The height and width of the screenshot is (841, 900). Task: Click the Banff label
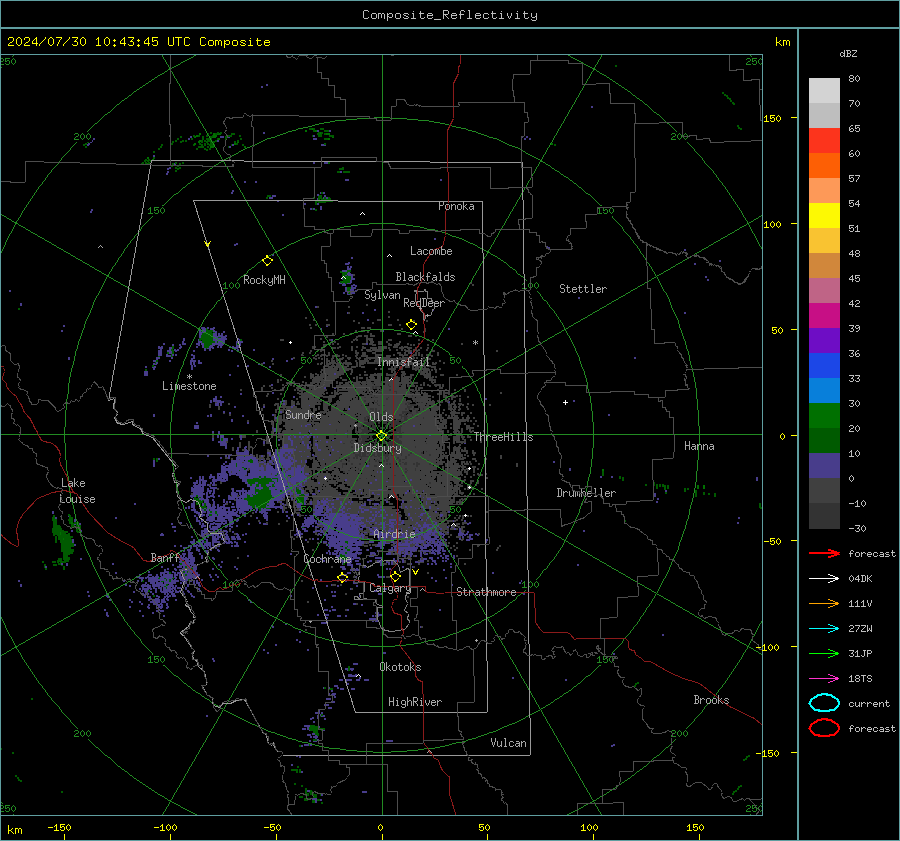[x=165, y=558]
